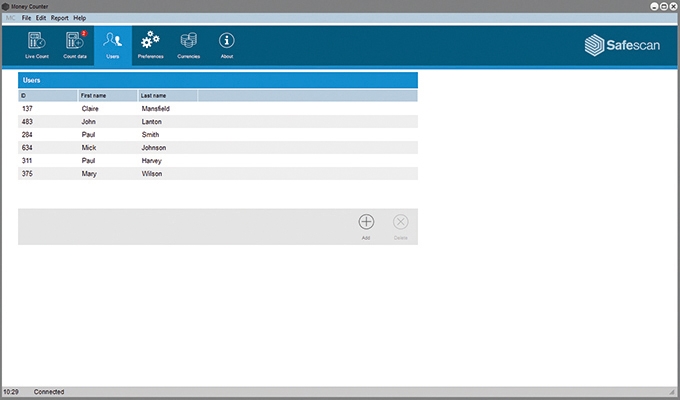Viewport: 680px width, 400px height.
Task: Sort by First name column header
Action: pos(107,96)
